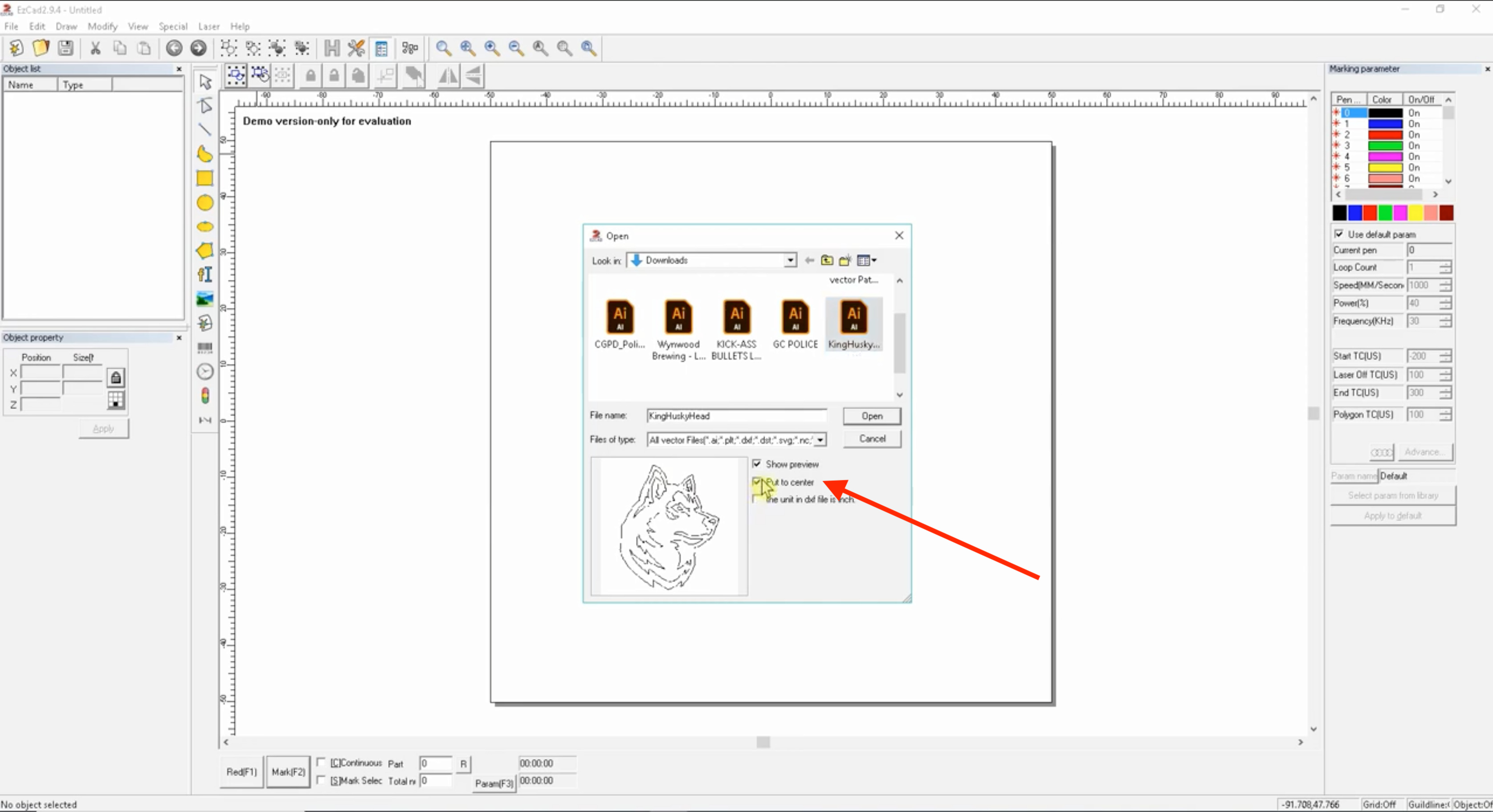Click the save file toolbar icon
Image resolution: width=1493 pixels, height=812 pixels.
[65, 48]
